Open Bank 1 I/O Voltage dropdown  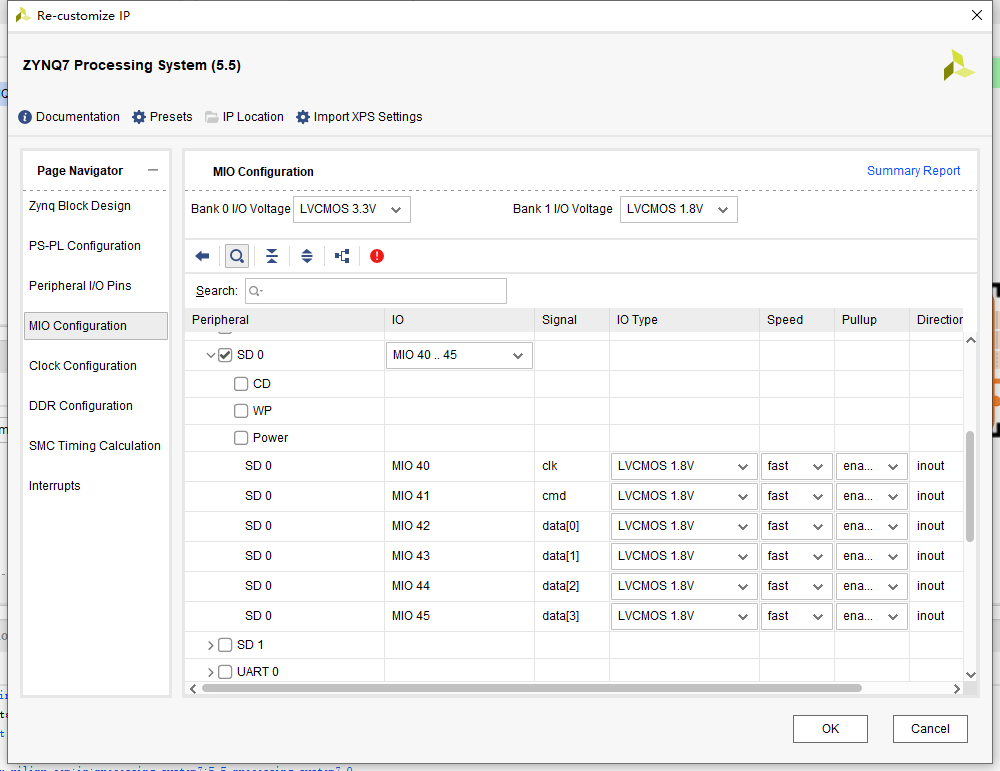tap(679, 209)
